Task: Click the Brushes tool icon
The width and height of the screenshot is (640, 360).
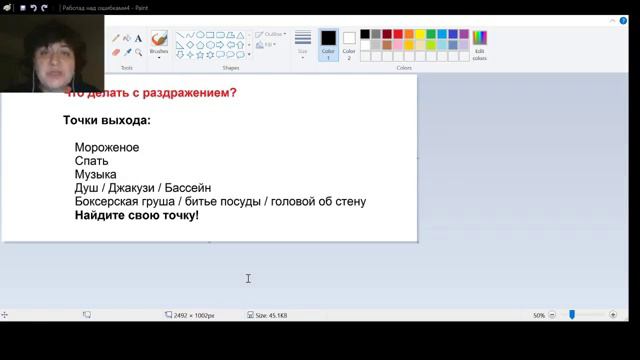Action: (x=159, y=39)
